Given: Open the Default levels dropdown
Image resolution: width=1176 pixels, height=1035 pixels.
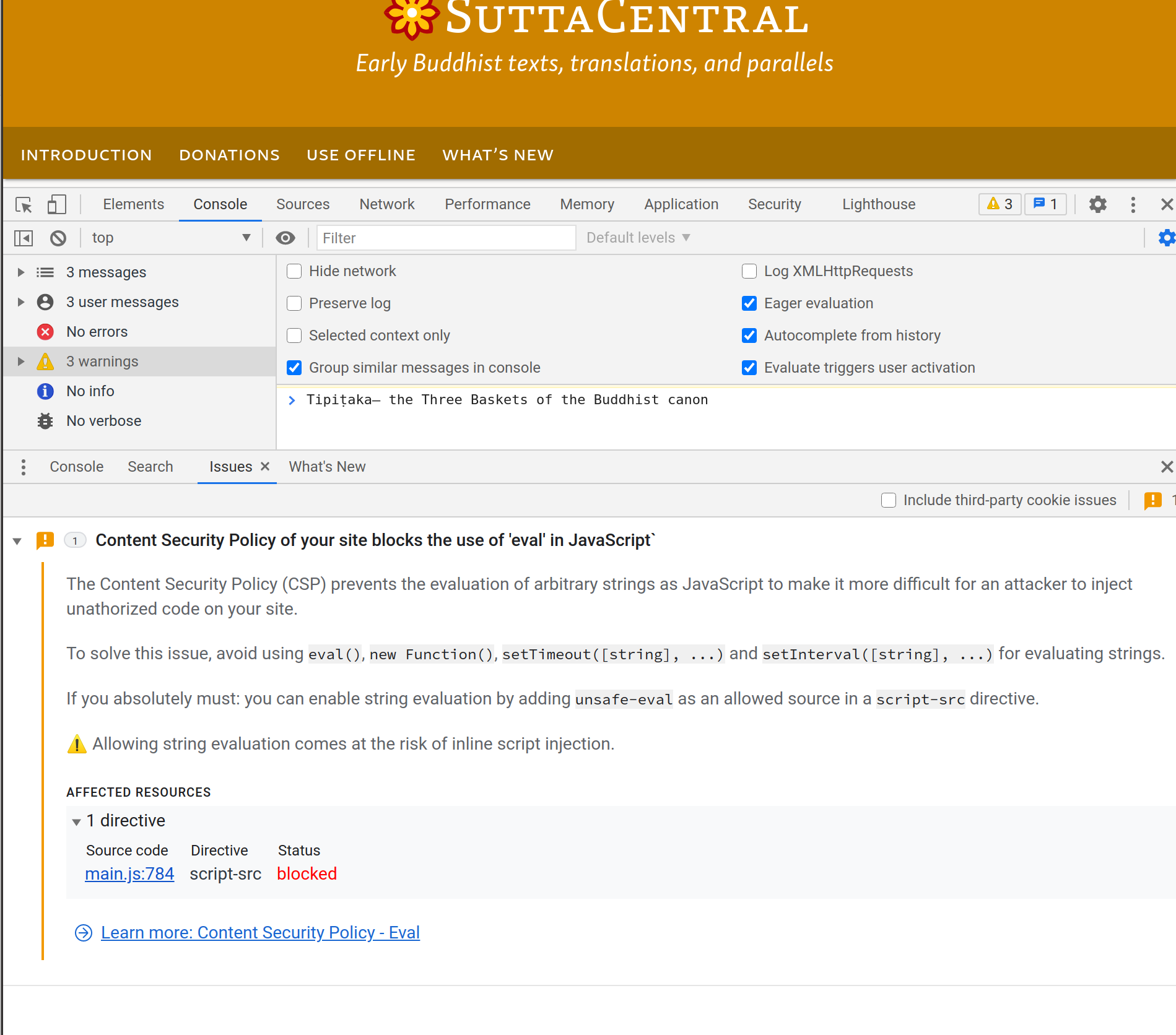Looking at the screenshot, I should coord(638,238).
